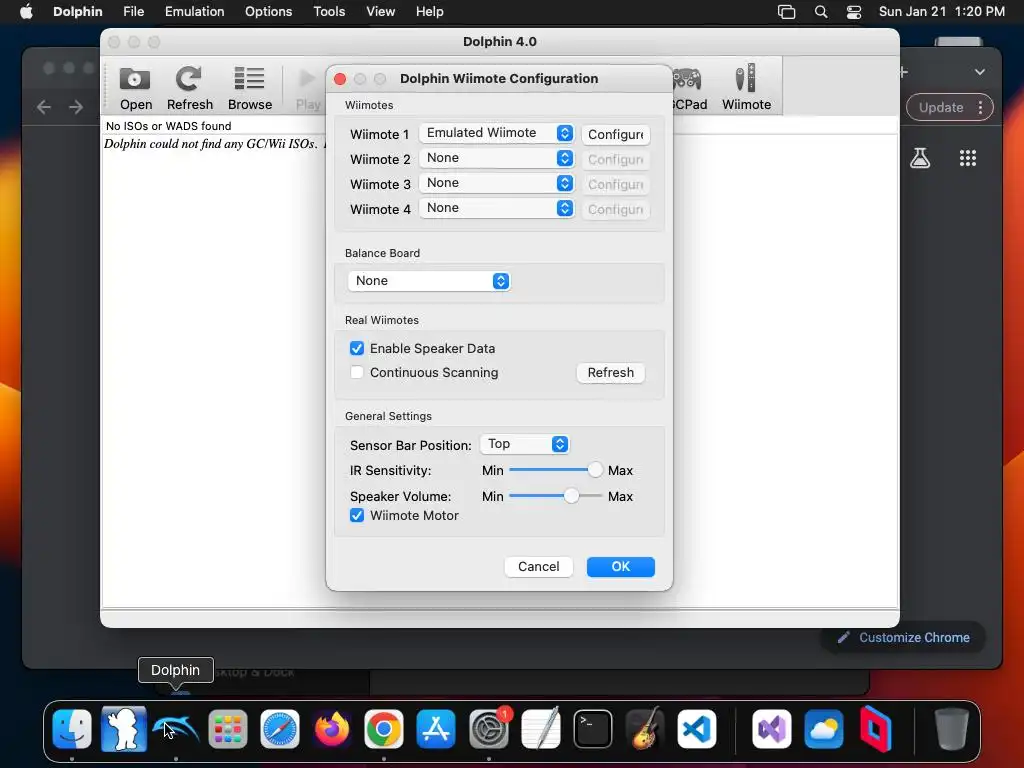This screenshot has width=1024, height=768.
Task: Click the Open toolbar icon in Dolphin
Action: [136, 88]
